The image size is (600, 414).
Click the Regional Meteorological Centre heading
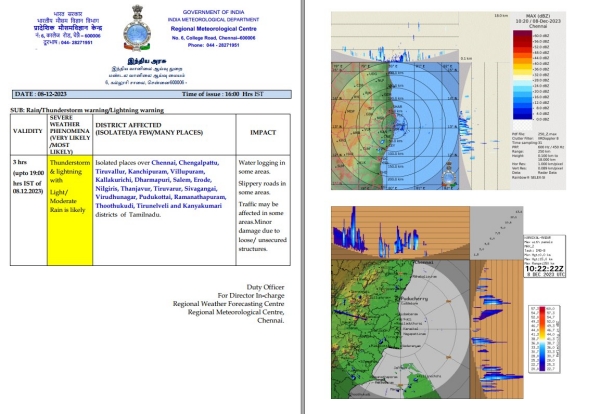tap(214, 29)
